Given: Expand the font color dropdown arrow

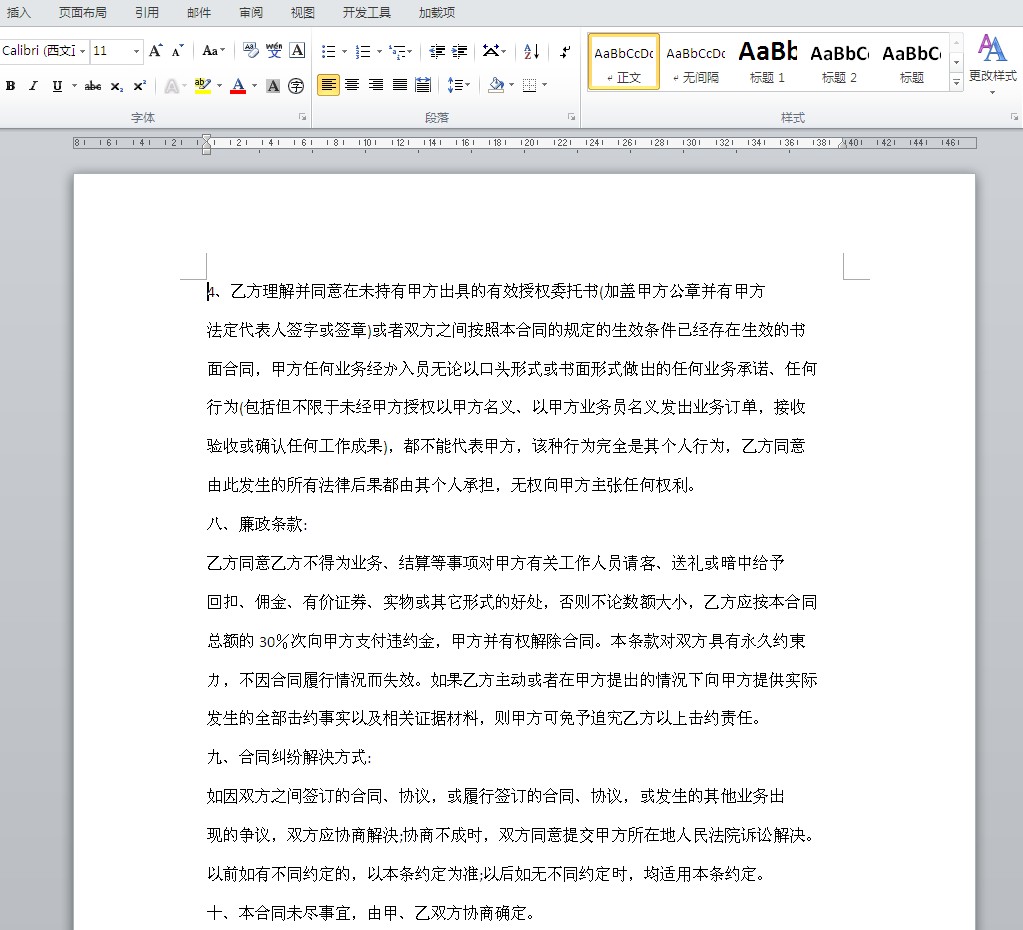Looking at the screenshot, I should click(253, 85).
